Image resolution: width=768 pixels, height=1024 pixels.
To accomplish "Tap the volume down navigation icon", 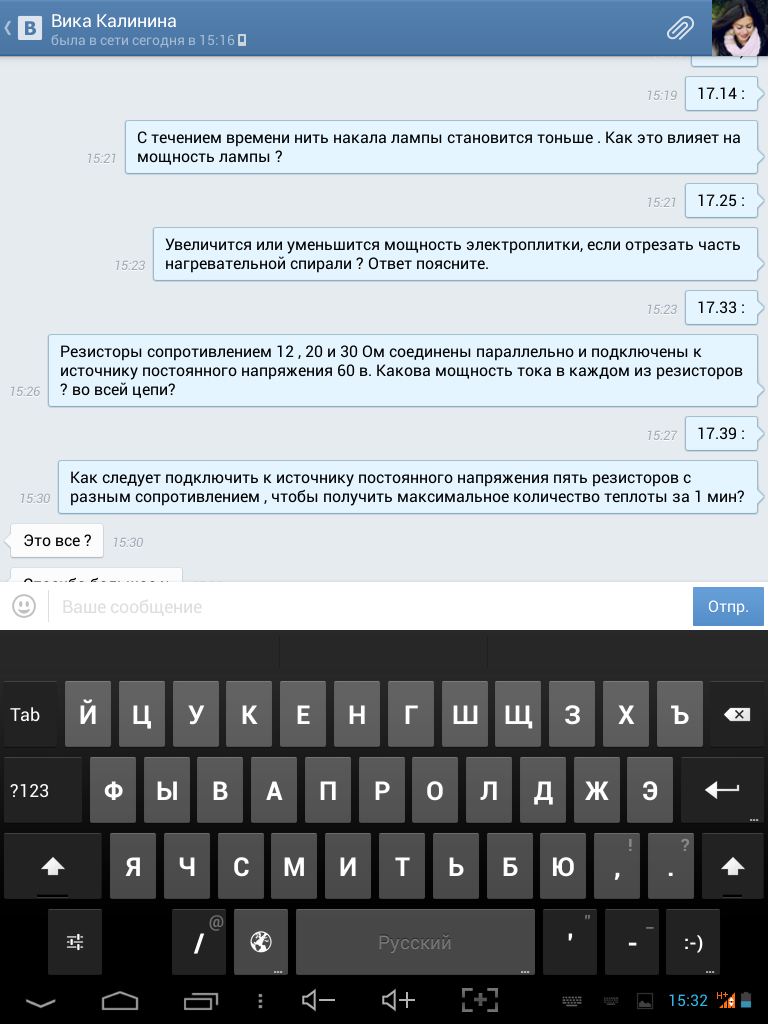I will tap(318, 1000).
